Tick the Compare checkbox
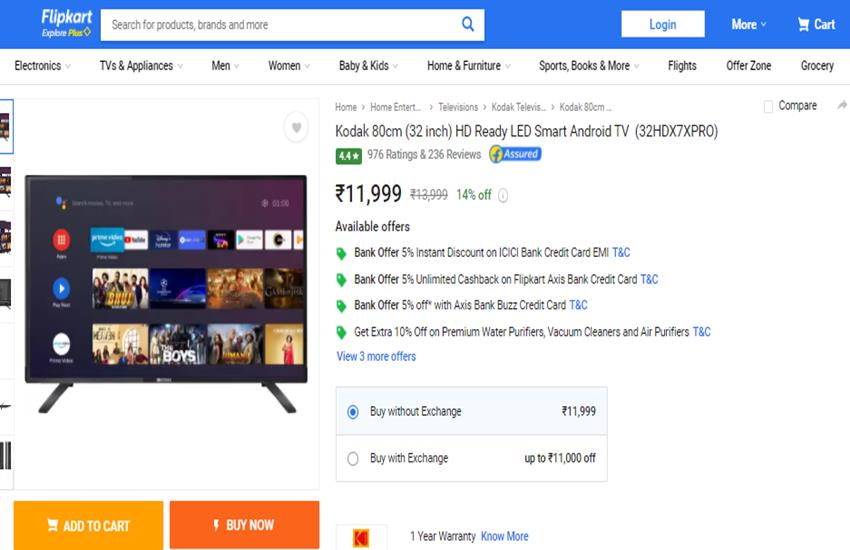850x550 pixels. pyautogui.click(x=768, y=106)
